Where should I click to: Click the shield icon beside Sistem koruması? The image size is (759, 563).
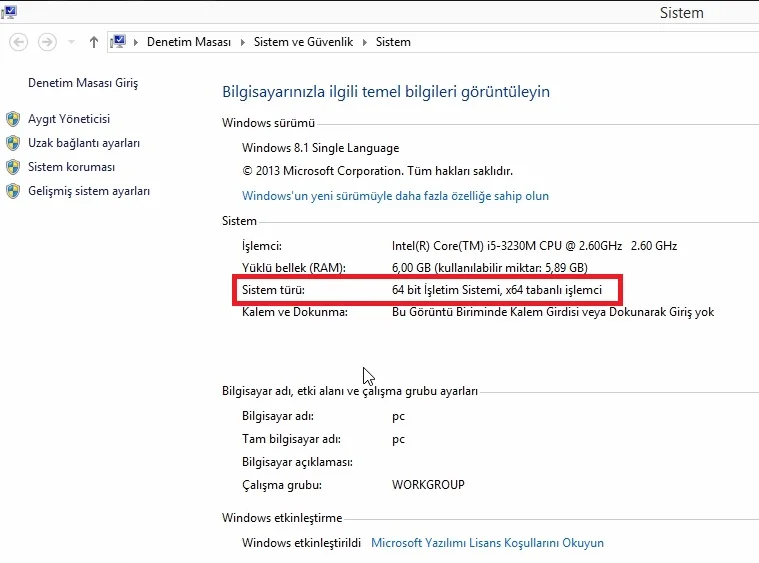[13, 167]
